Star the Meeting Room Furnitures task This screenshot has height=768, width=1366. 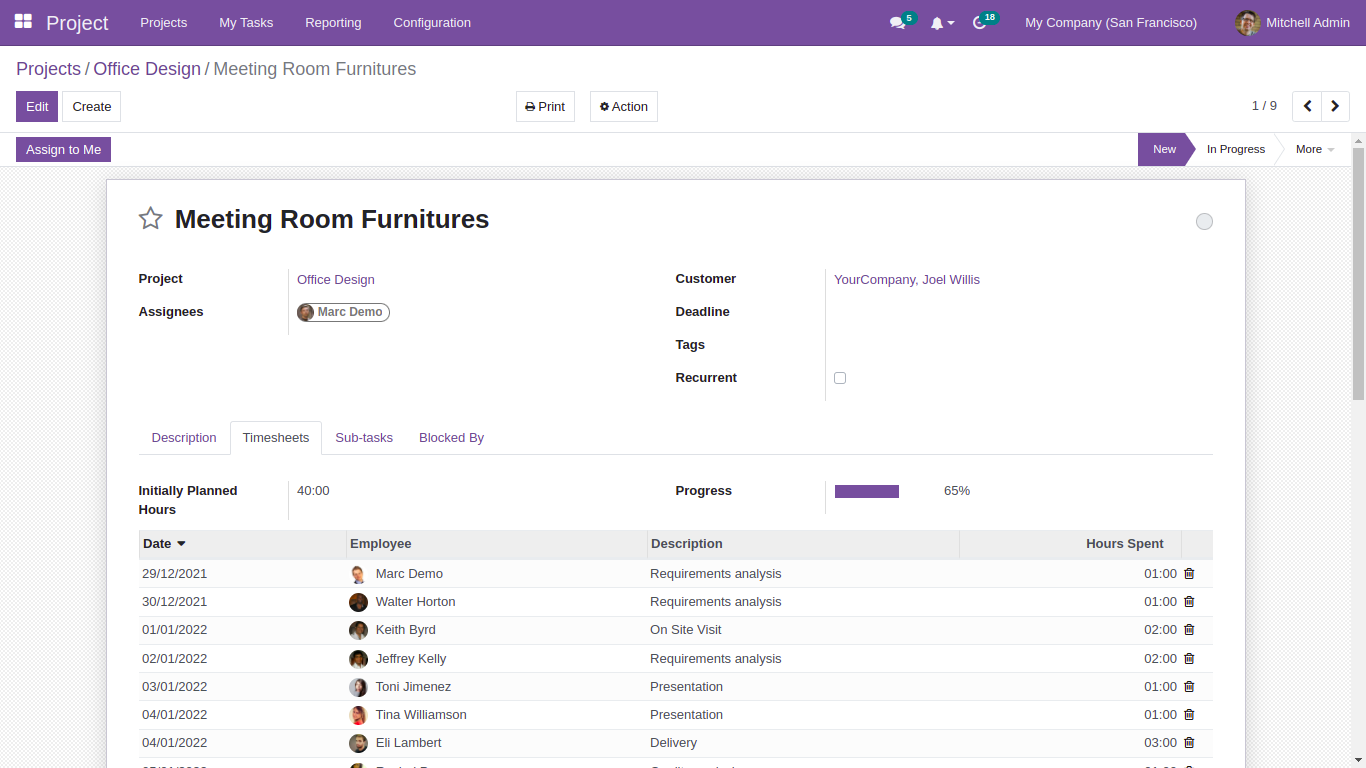[150, 218]
